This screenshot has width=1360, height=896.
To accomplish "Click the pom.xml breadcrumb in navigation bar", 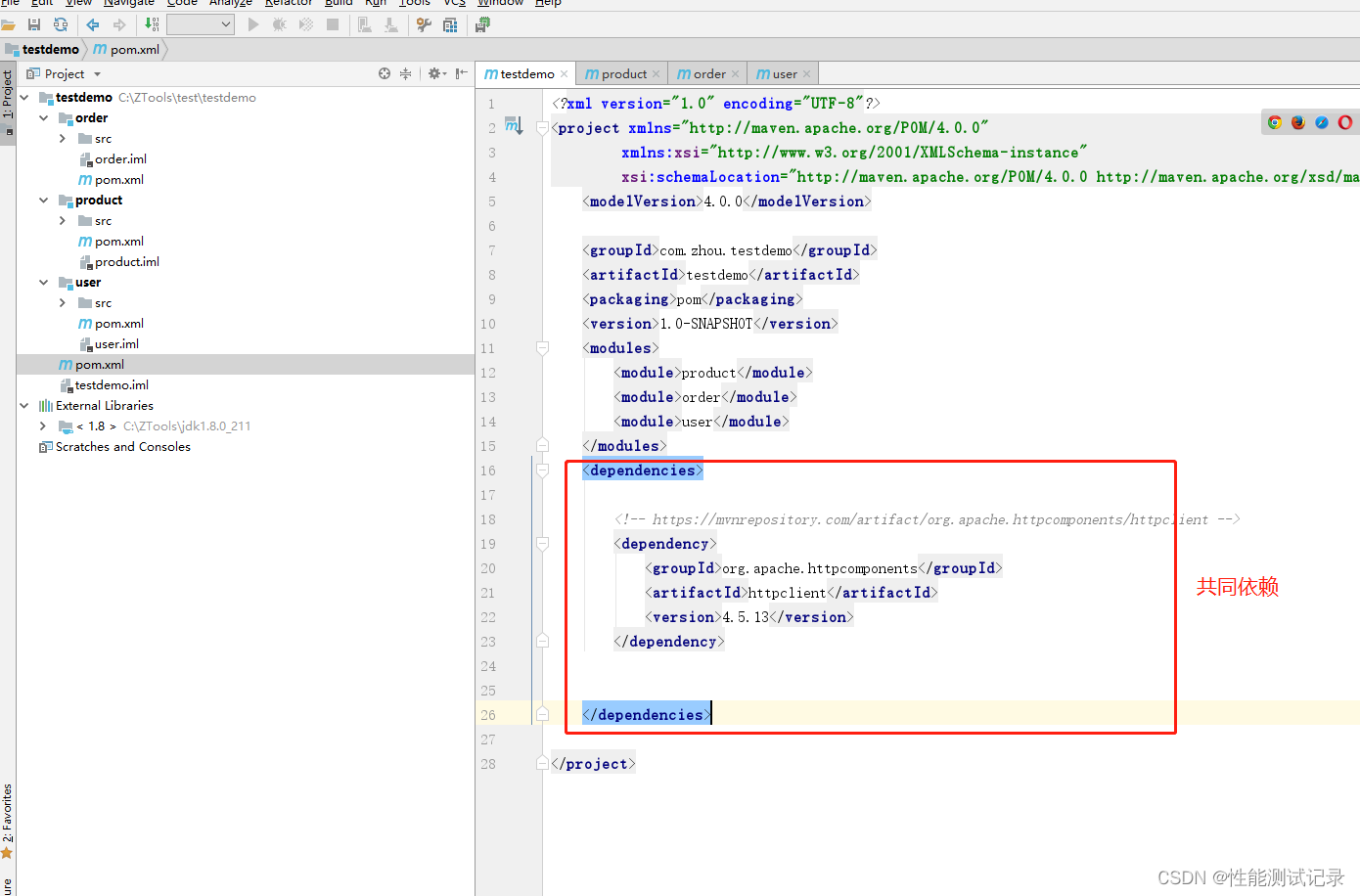I will pos(126,50).
